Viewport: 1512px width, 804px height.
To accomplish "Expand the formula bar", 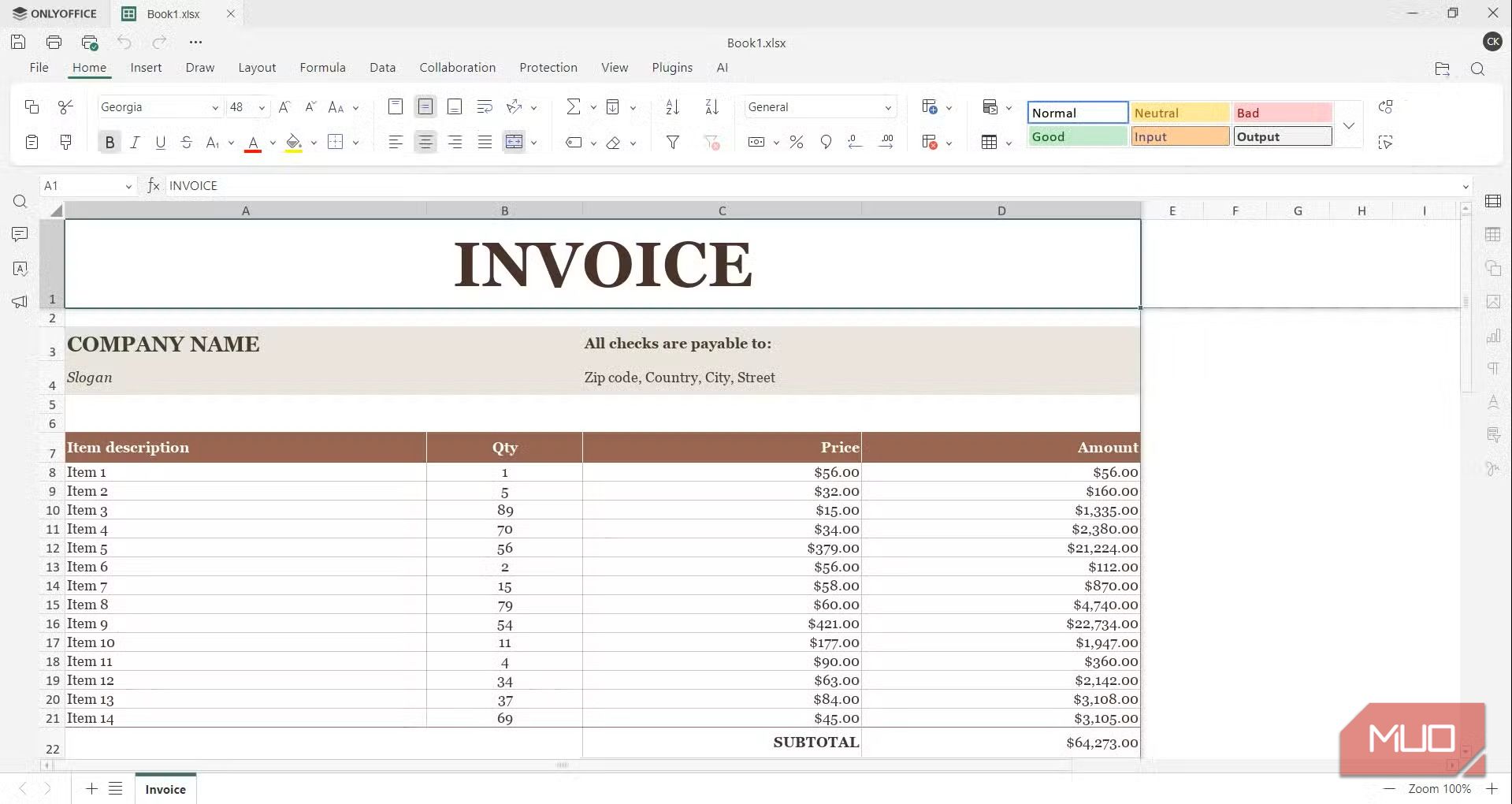I will click(x=1466, y=186).
